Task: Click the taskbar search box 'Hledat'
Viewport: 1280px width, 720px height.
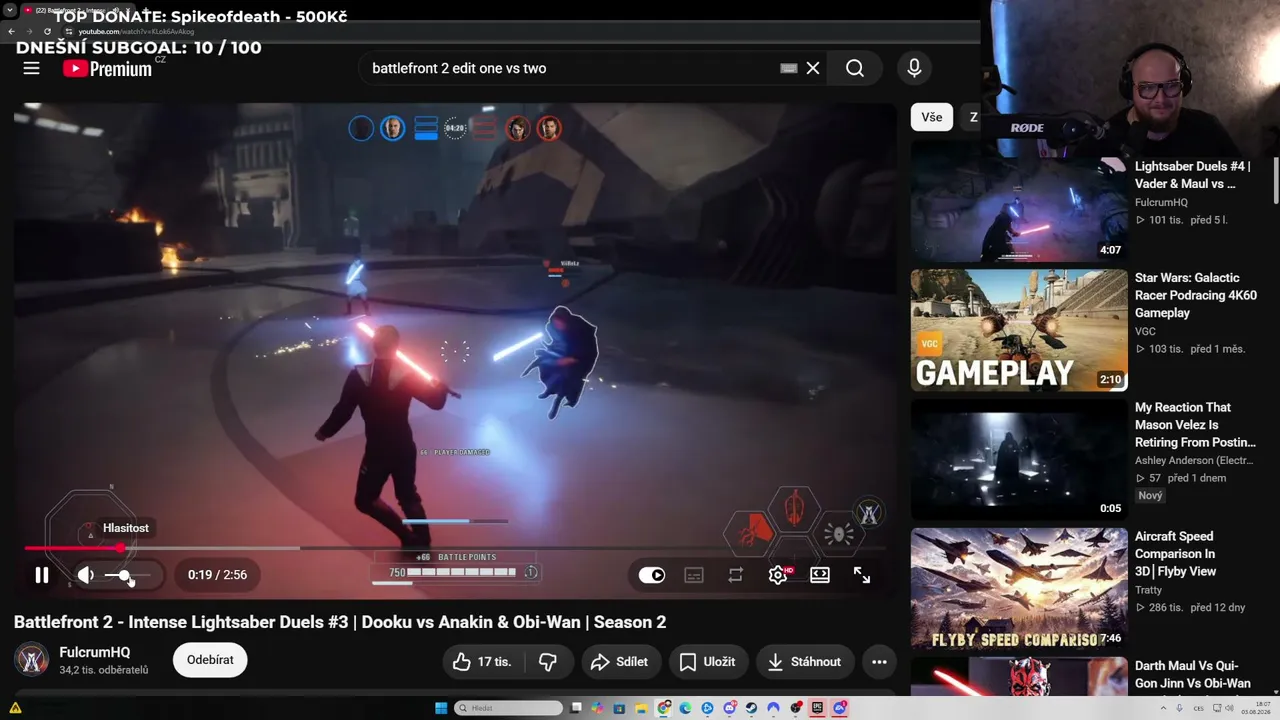Action: point(509,708)
